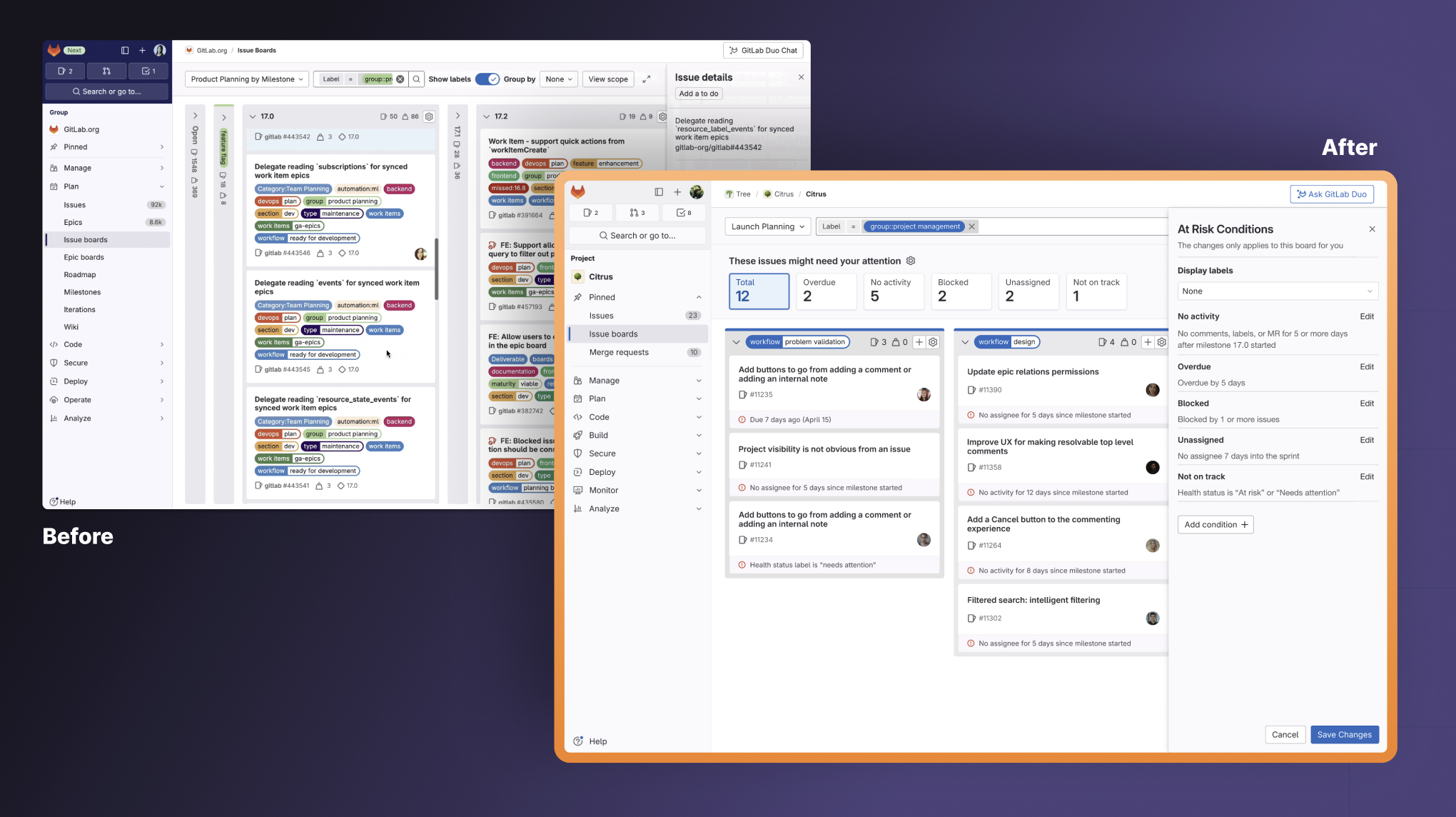Remove the group::project management label filter
Image resolution: width=1456 pixels, height=817 pixels.
(x=971, y=226)
